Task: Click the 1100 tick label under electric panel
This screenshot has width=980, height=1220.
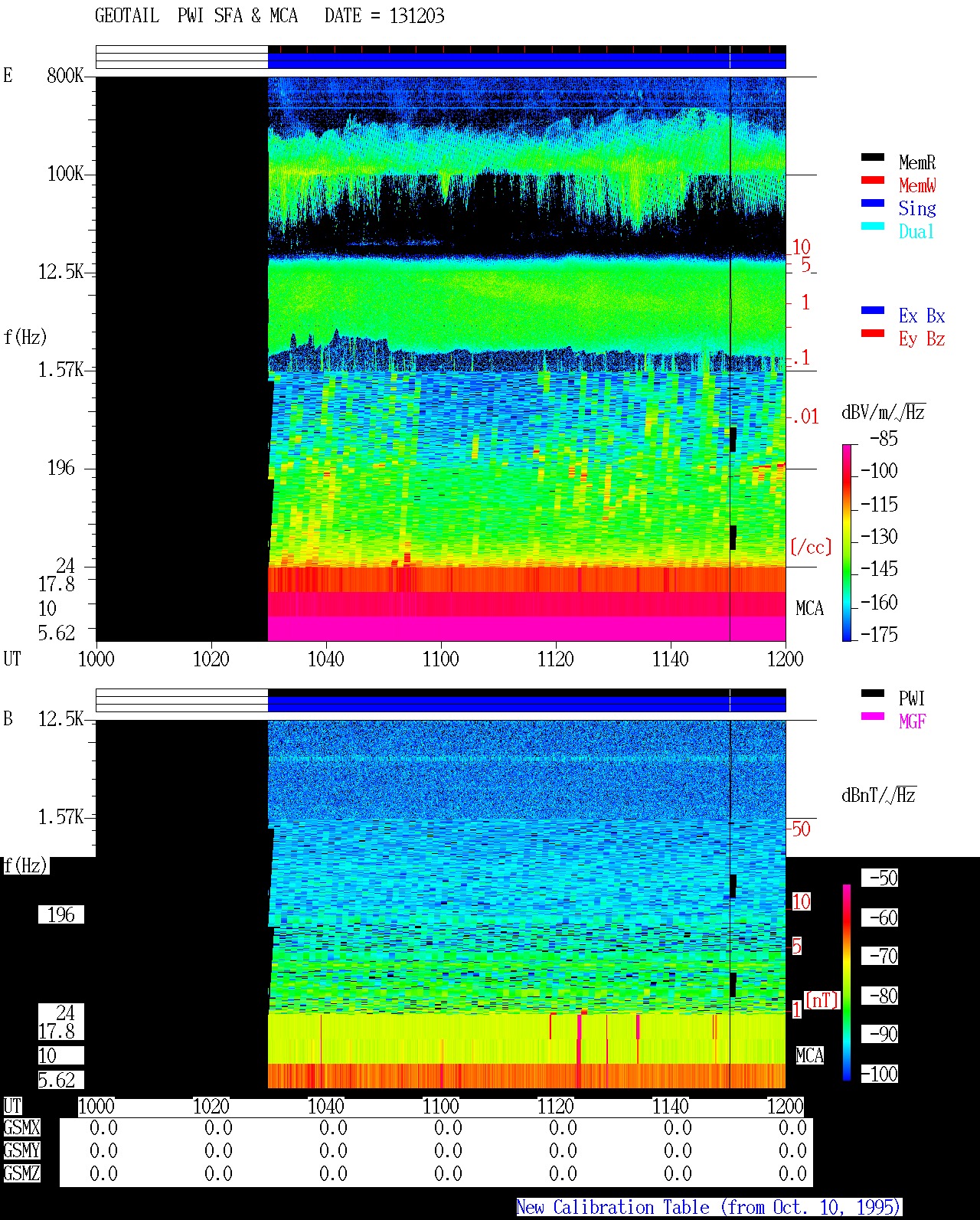Action: click(x=441, y=659)
